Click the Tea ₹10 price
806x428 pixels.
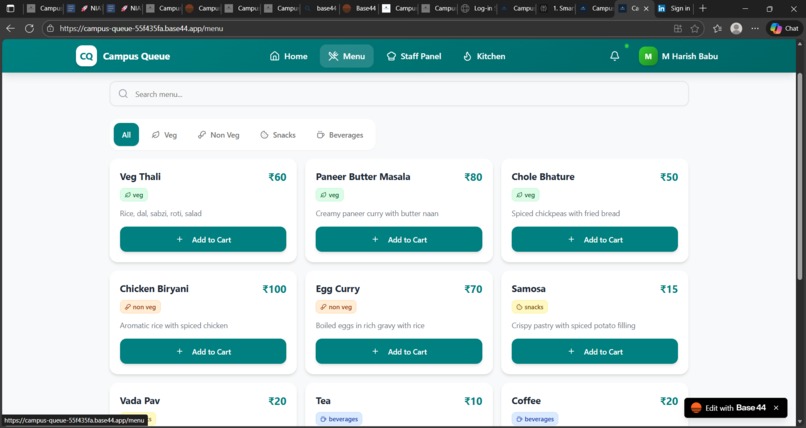click(473, 401)
